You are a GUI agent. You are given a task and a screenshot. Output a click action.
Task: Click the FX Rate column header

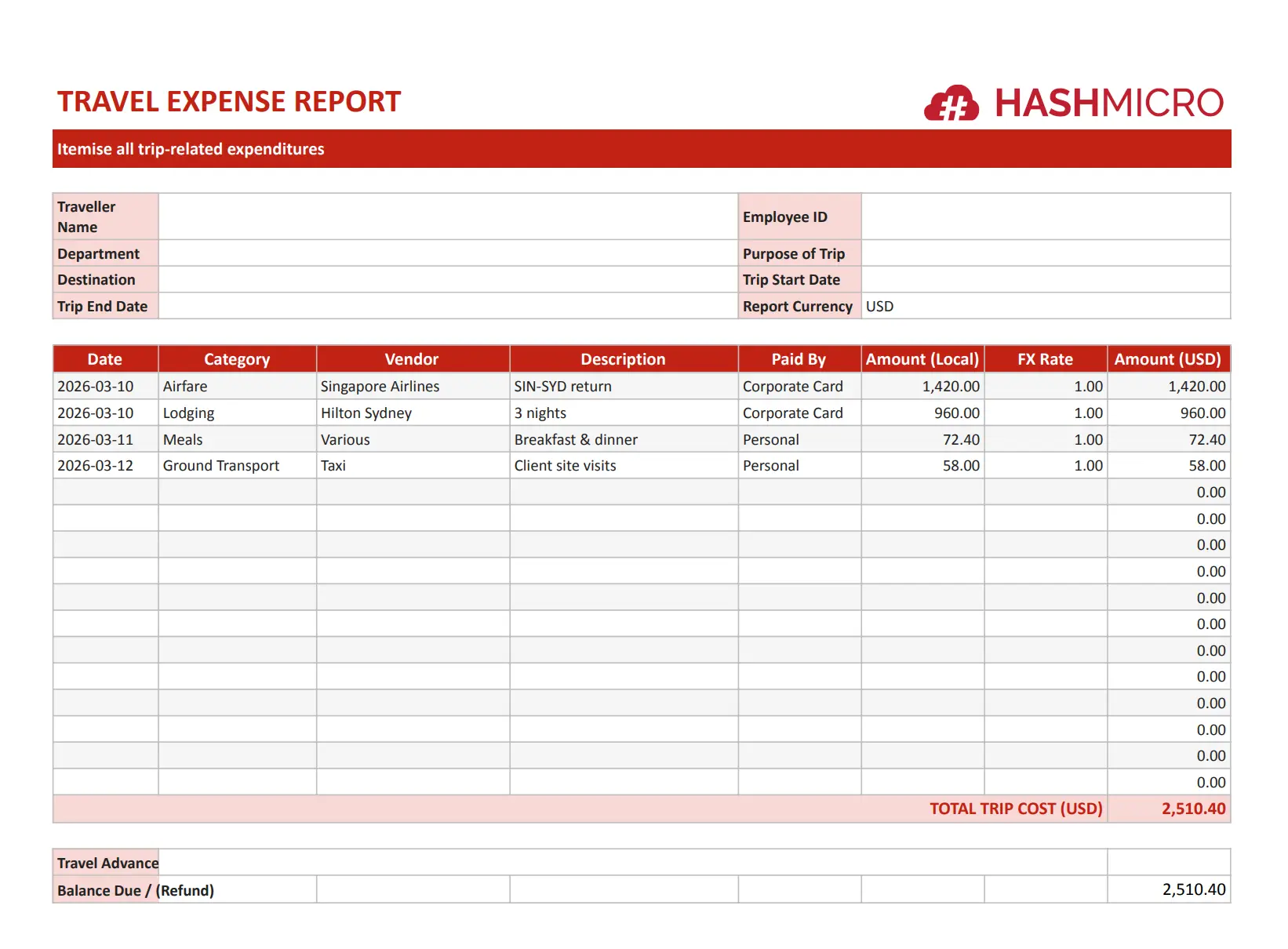pos(1045,359)
